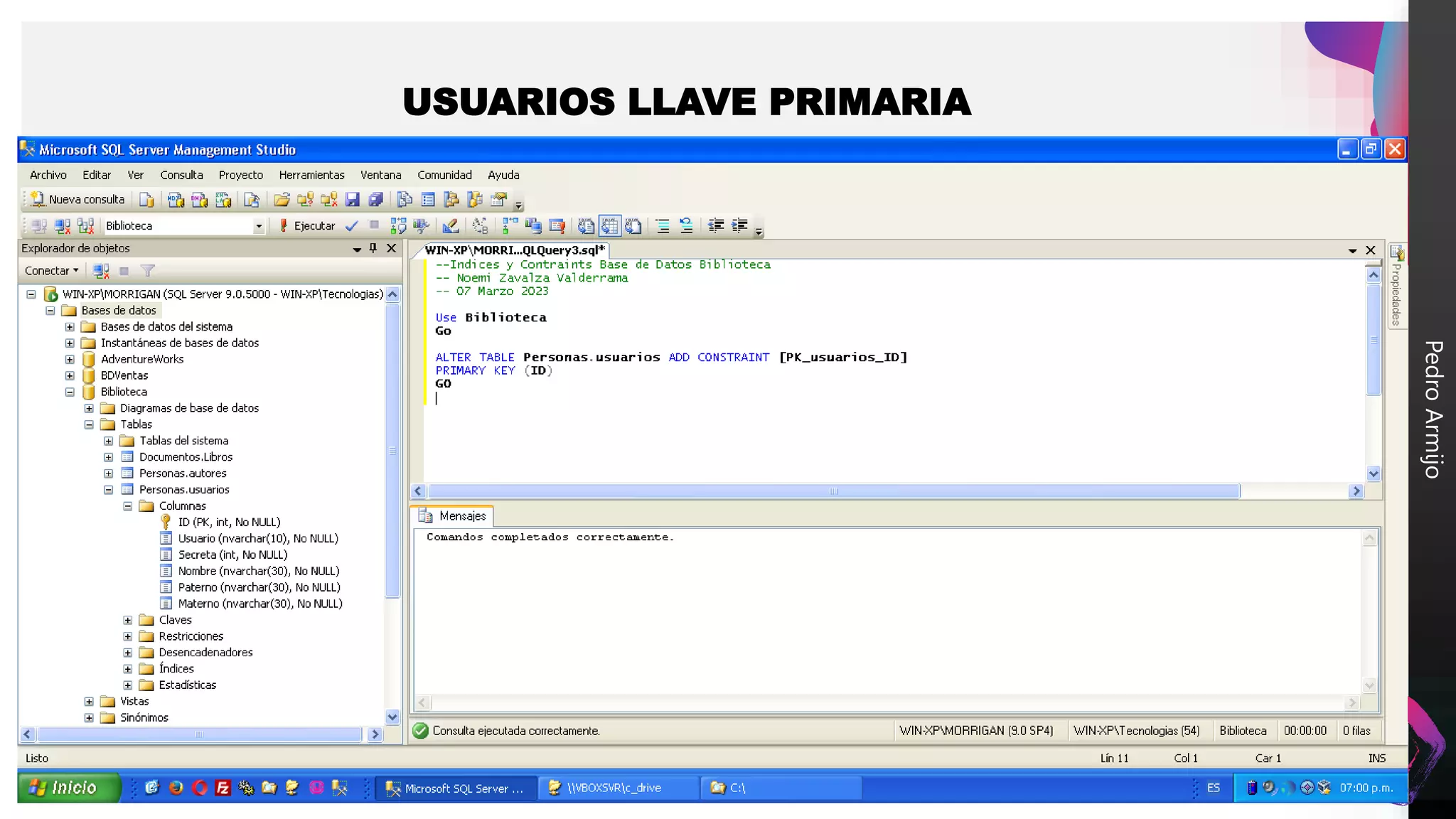Click the Save file icon in toolbar

click(352, 200)
